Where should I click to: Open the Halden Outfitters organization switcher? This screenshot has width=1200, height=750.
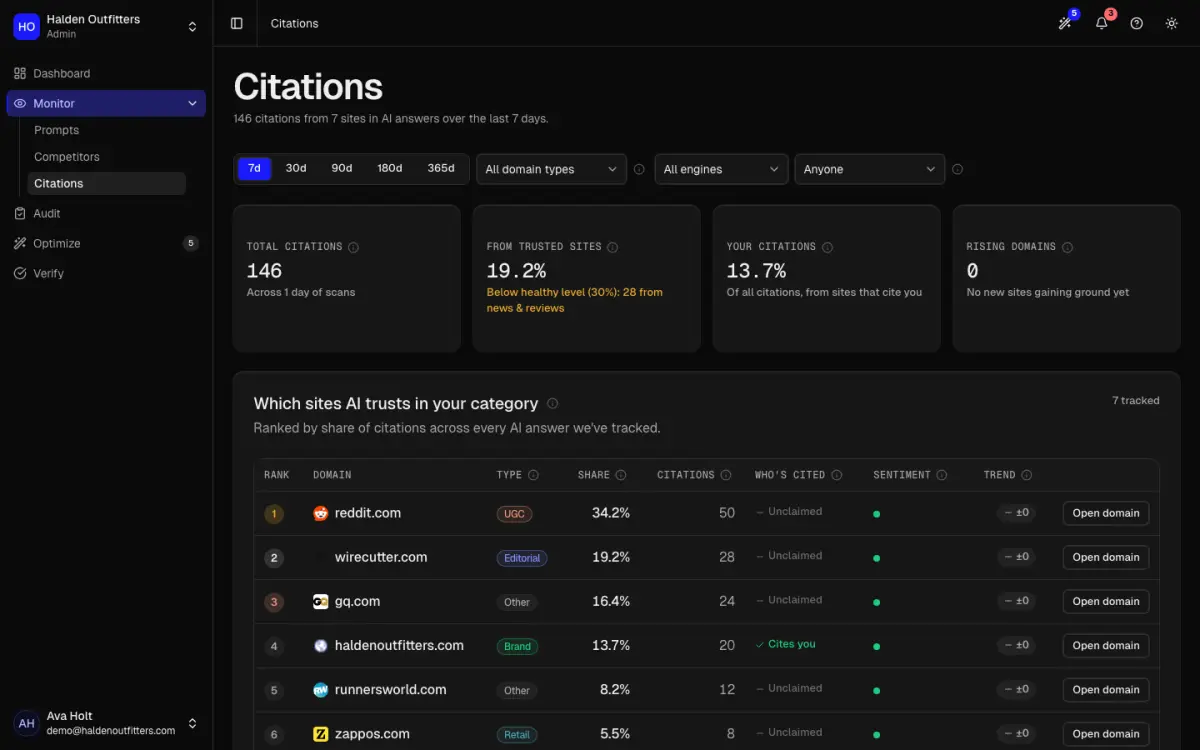click(x=106, y=27)
